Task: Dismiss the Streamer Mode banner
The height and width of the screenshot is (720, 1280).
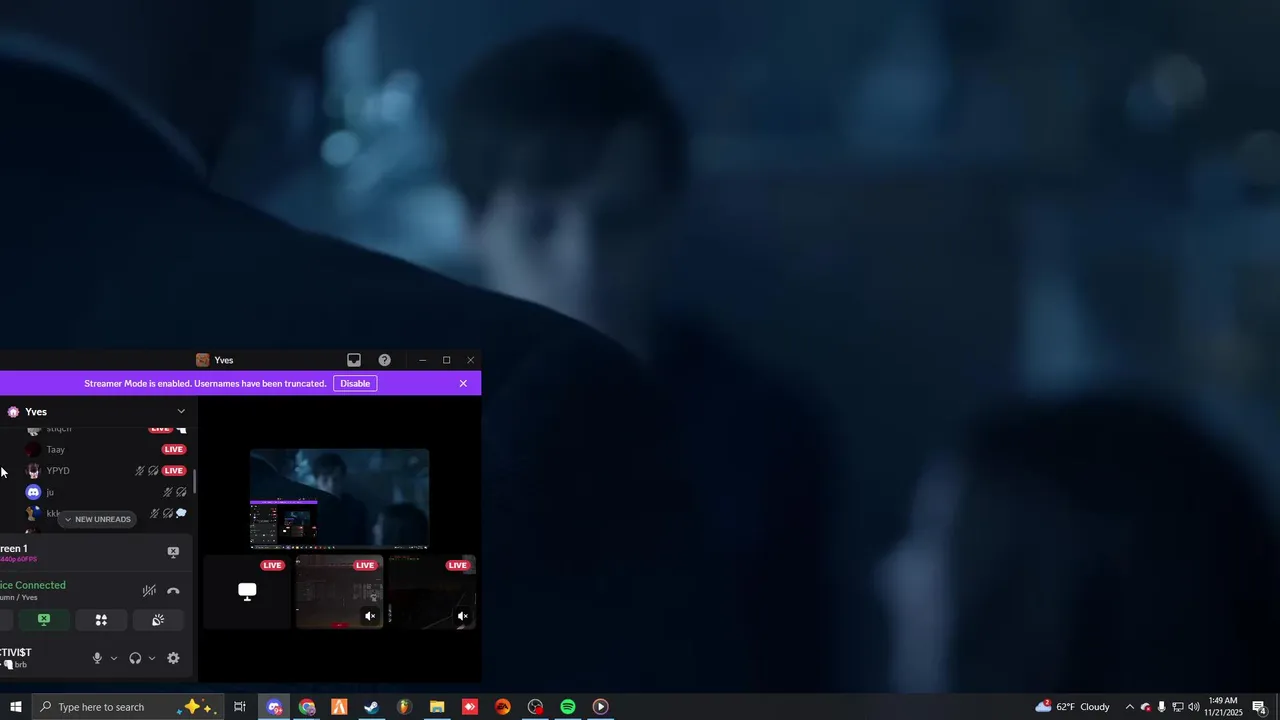Action: [463, 383]
